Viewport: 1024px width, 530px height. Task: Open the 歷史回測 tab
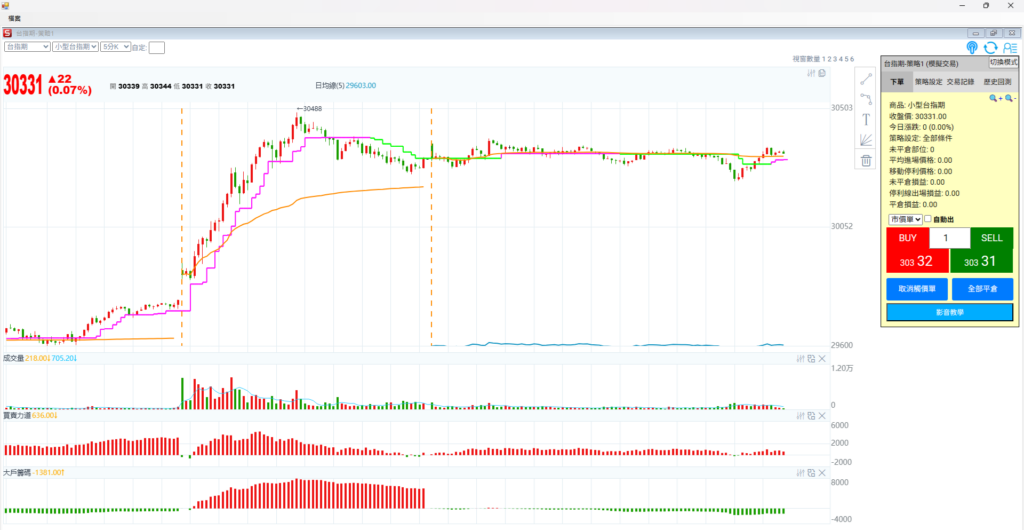[997, 81]
